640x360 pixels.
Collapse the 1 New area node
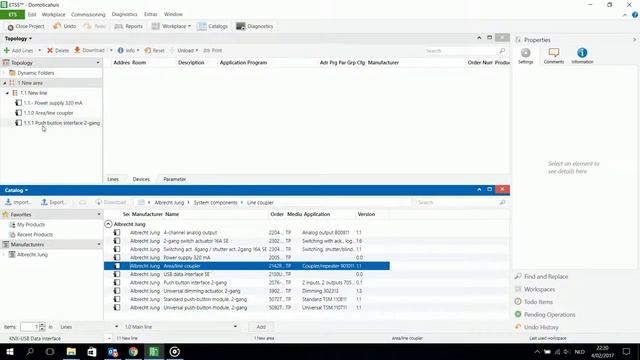click(4, 83)
